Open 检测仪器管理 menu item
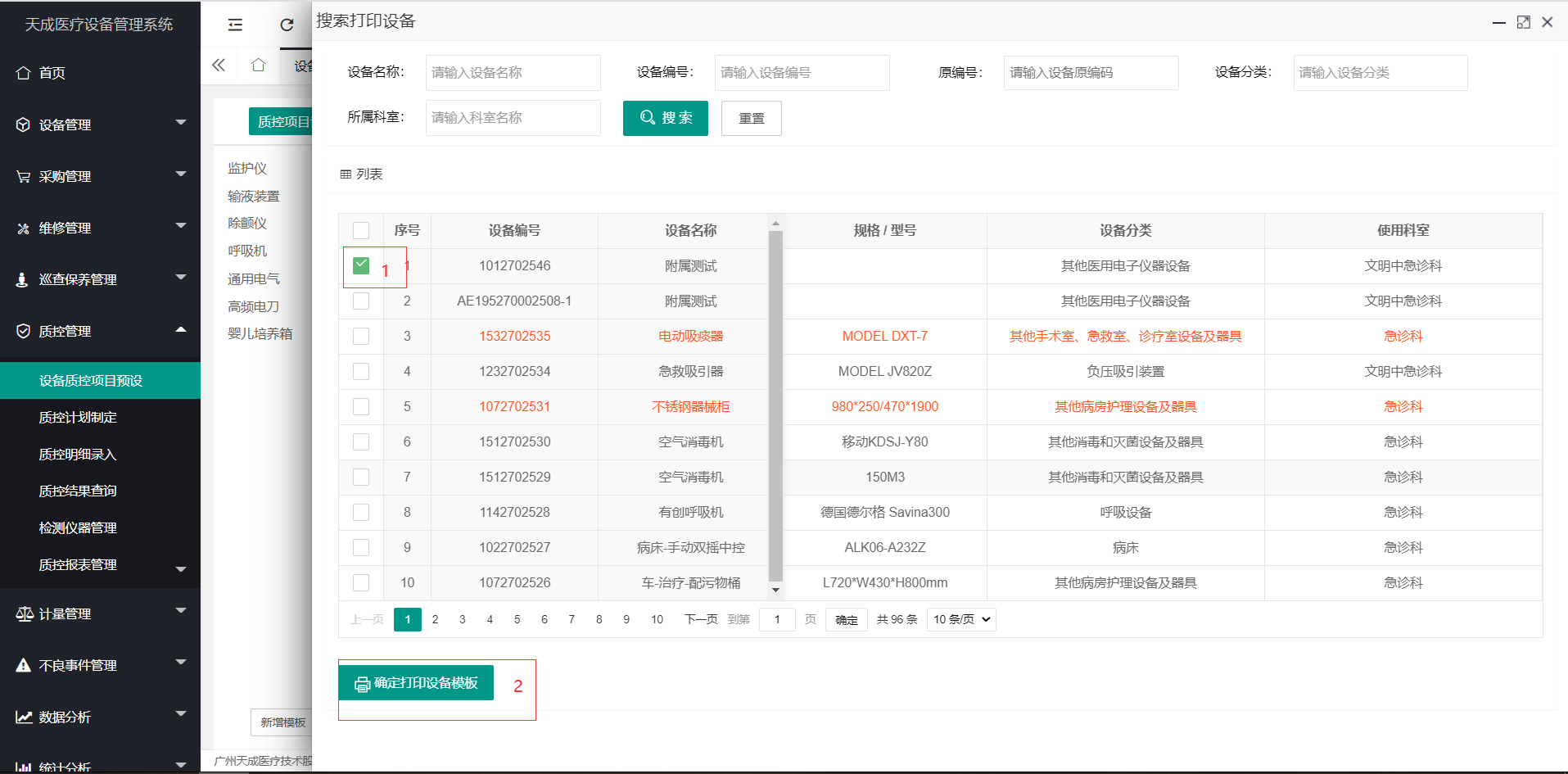1568x774 pixels. coord(100,528)
